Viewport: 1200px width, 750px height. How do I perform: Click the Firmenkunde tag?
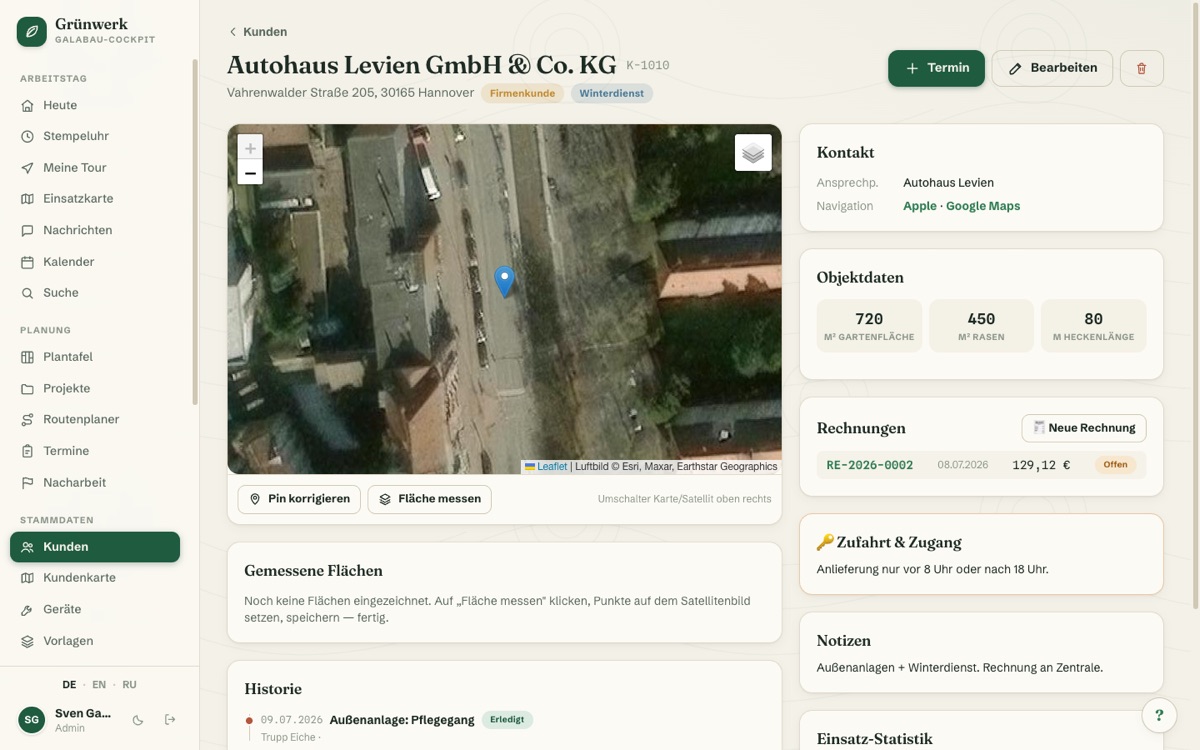tap(523, 93)
